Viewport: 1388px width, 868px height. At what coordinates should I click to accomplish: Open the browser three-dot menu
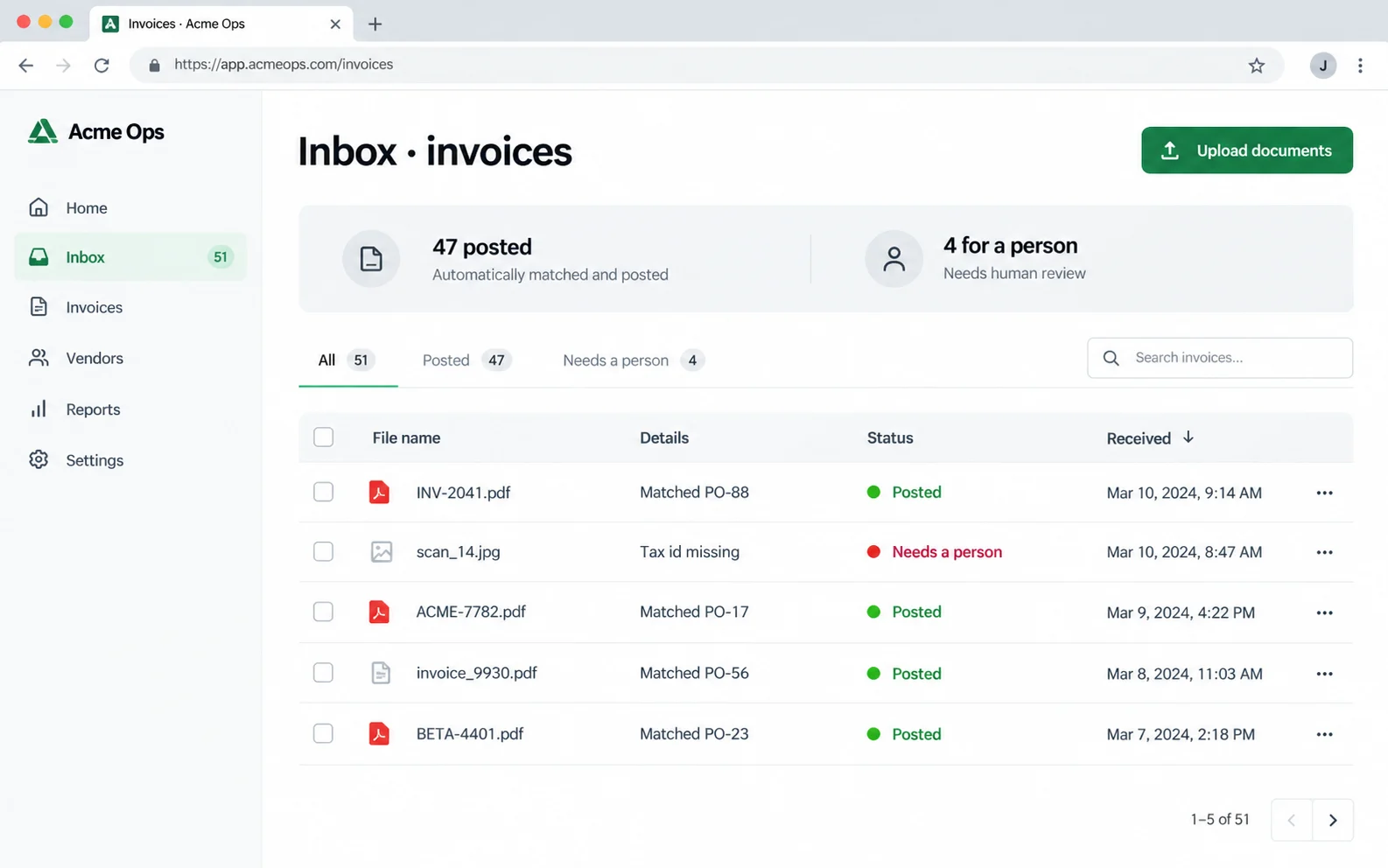click(x=1360, y=65)
